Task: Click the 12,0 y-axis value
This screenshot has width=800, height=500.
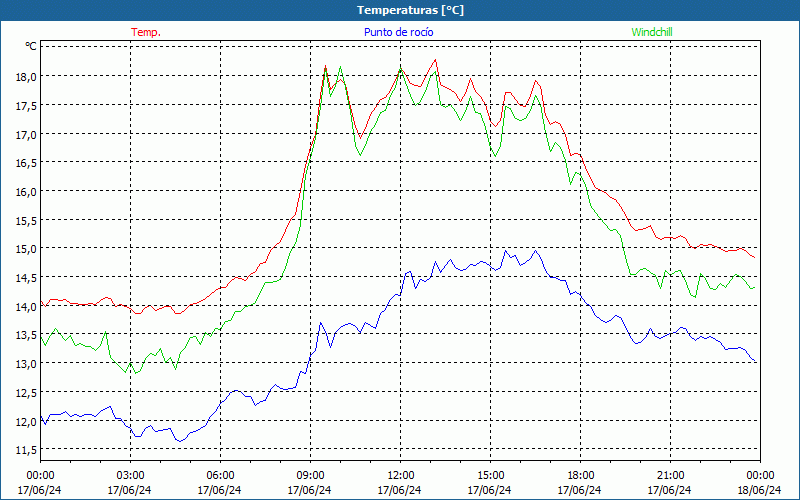Action: 28,421
